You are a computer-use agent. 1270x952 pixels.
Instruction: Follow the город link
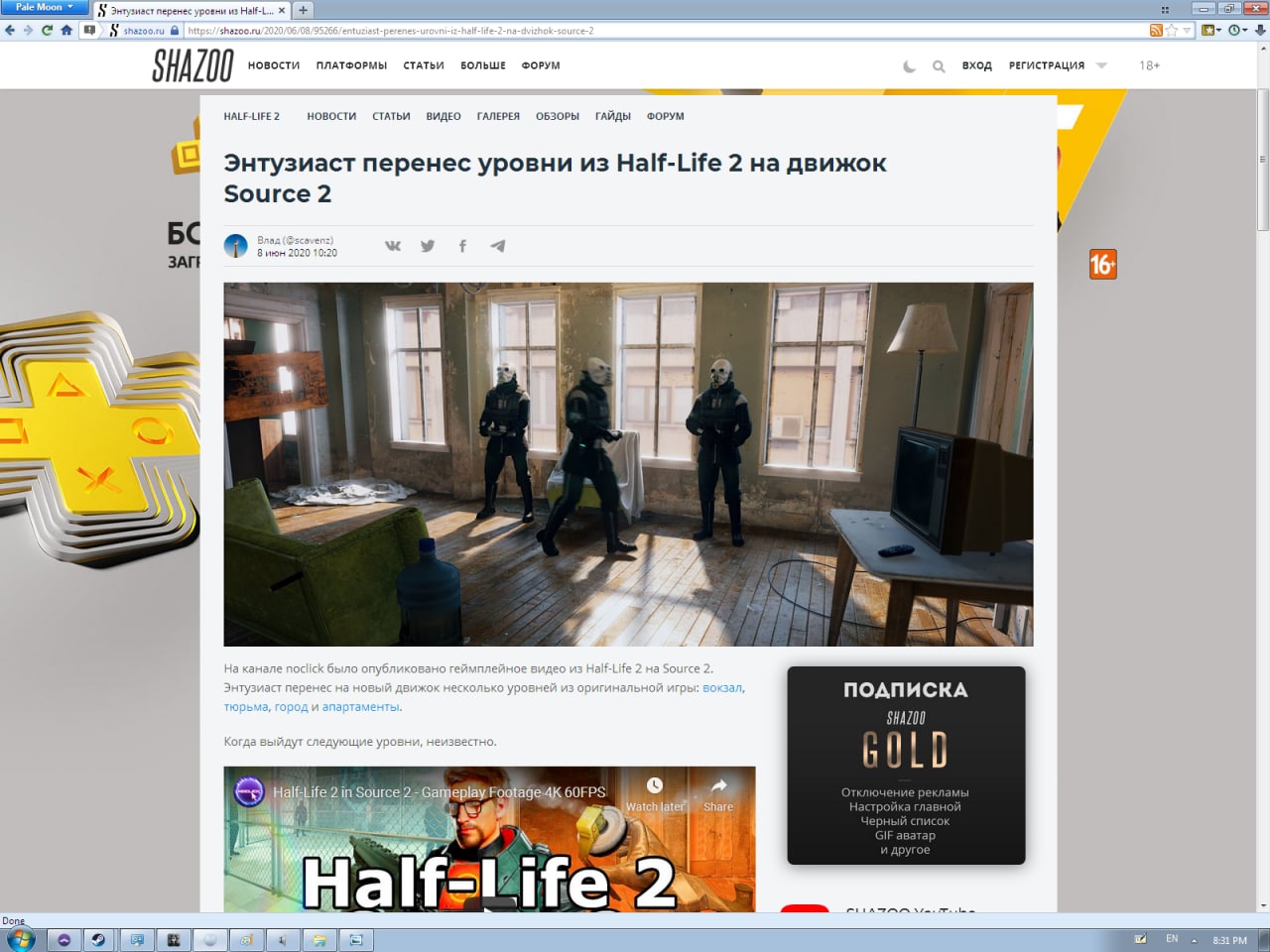pyautogui.click(x=291, y=707)
